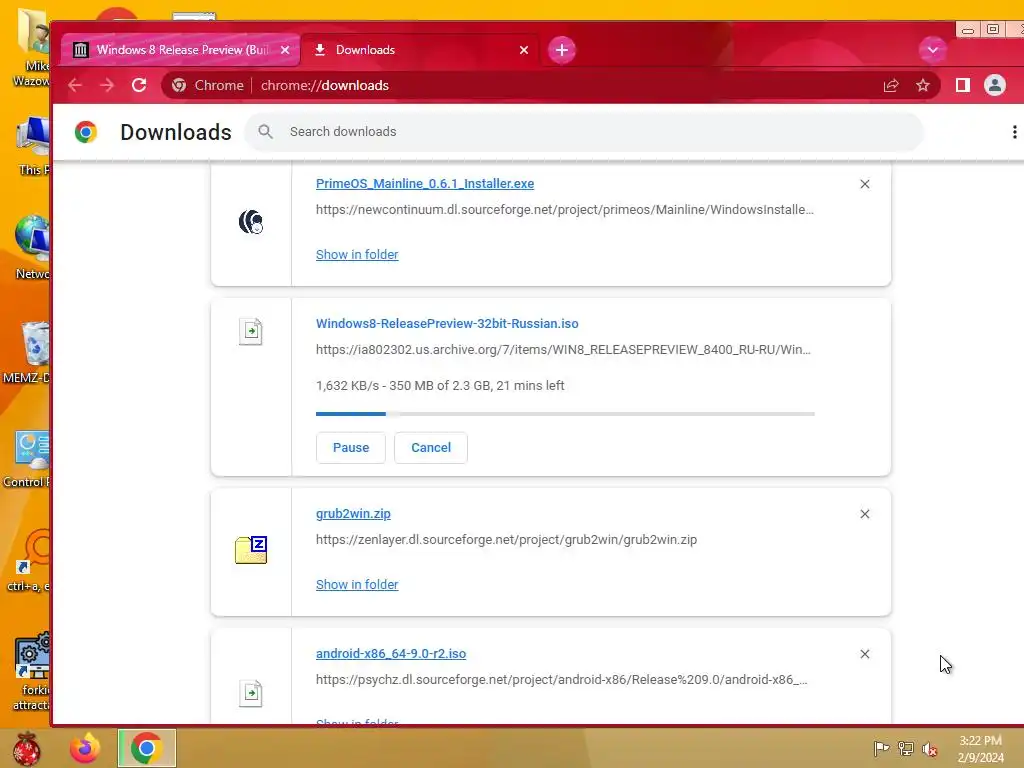Image resolution: width=1024 pixels, height=768 pixels.
Task: Click the Start ornament button on taskbar
Action: [27, 748]
